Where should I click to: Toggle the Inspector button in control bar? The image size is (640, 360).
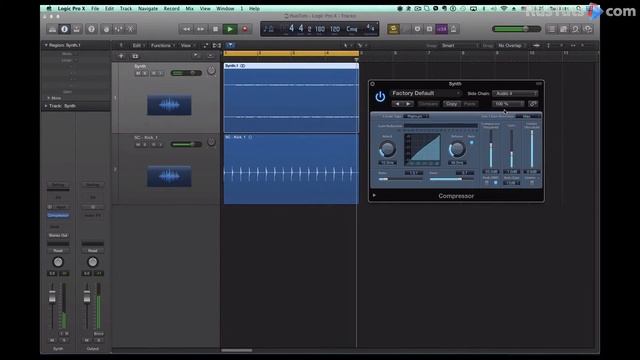click(x=64, y=29)
